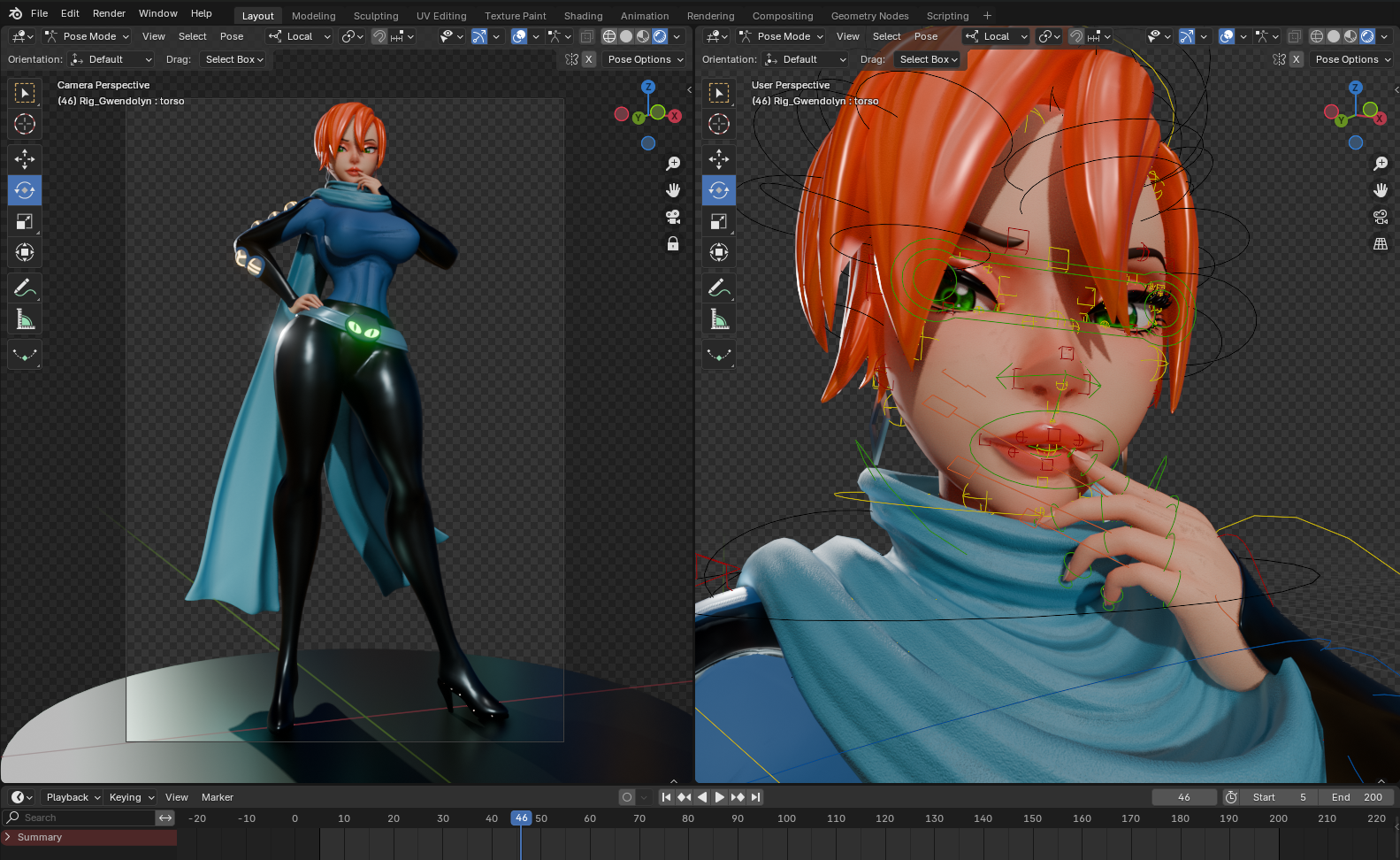Screen dimensions: 1400x860
Task: Open the Playback dropdown in timeline
Action: (73, 797)
